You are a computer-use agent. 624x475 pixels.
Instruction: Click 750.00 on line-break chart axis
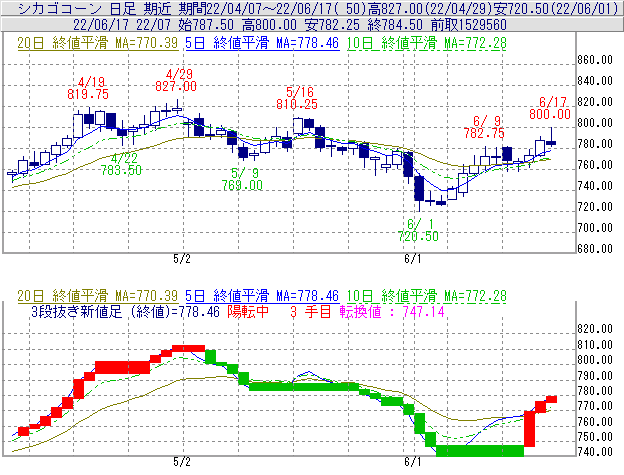pyautogui.click(x=595, y=437)
